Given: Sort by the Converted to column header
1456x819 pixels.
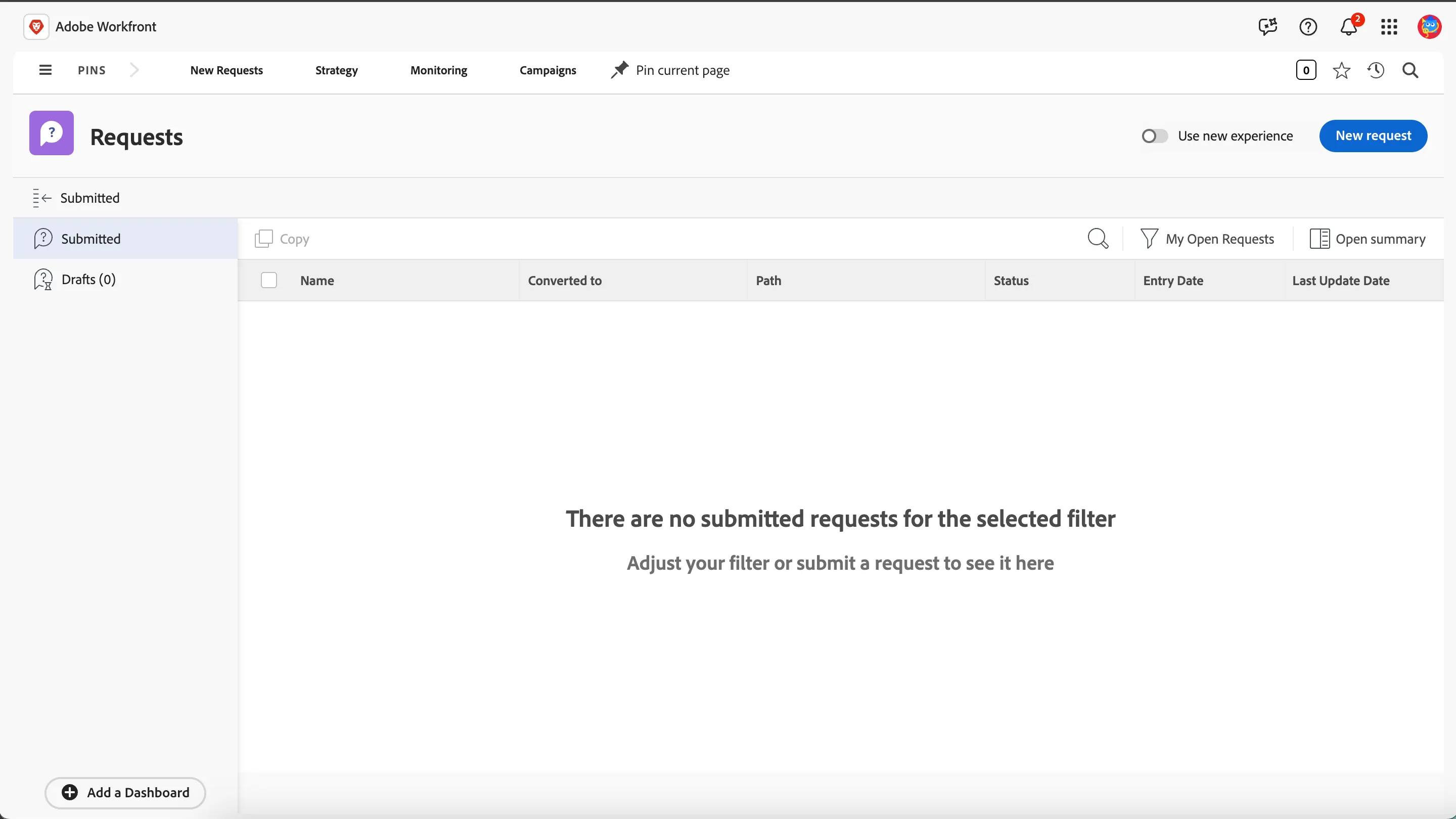Looking at the screenshot, I should 565,281.
